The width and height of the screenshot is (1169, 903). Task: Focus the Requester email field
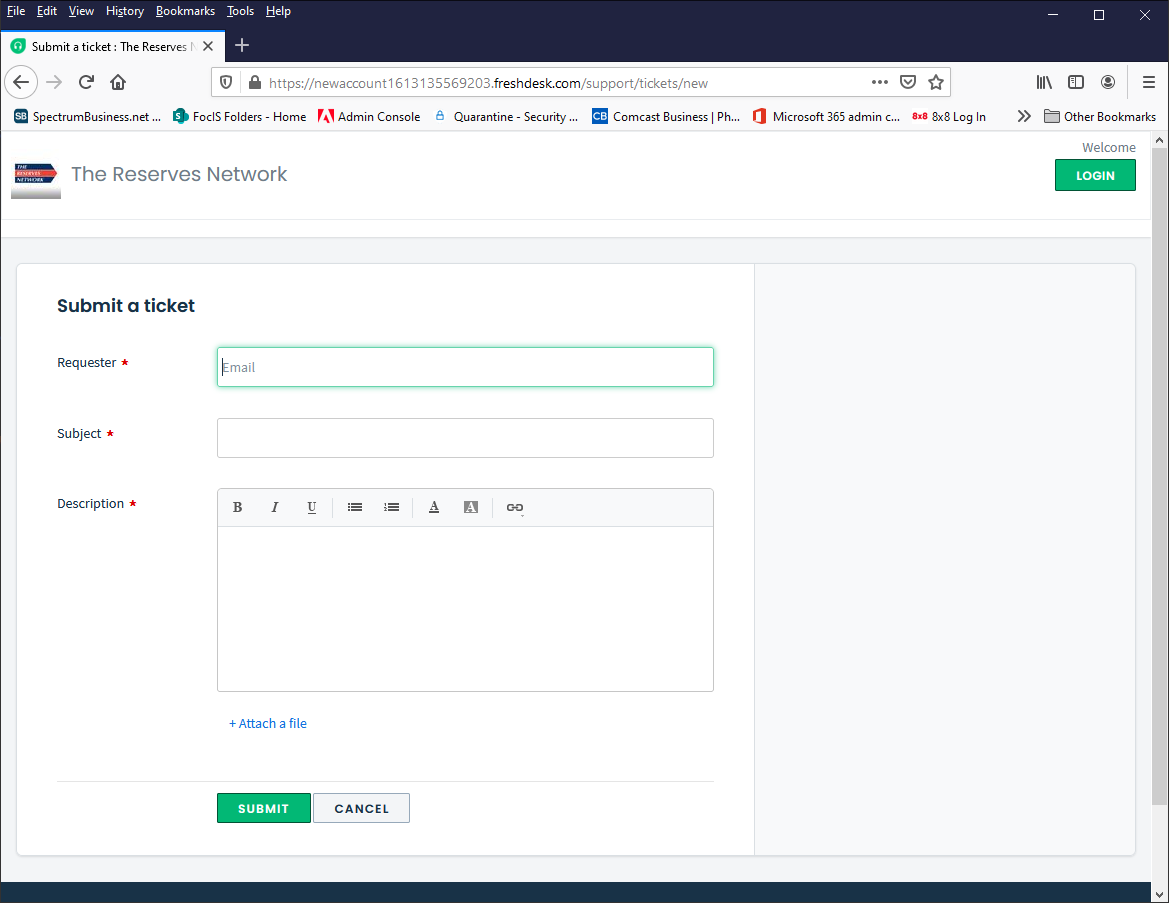click(465, 367)
